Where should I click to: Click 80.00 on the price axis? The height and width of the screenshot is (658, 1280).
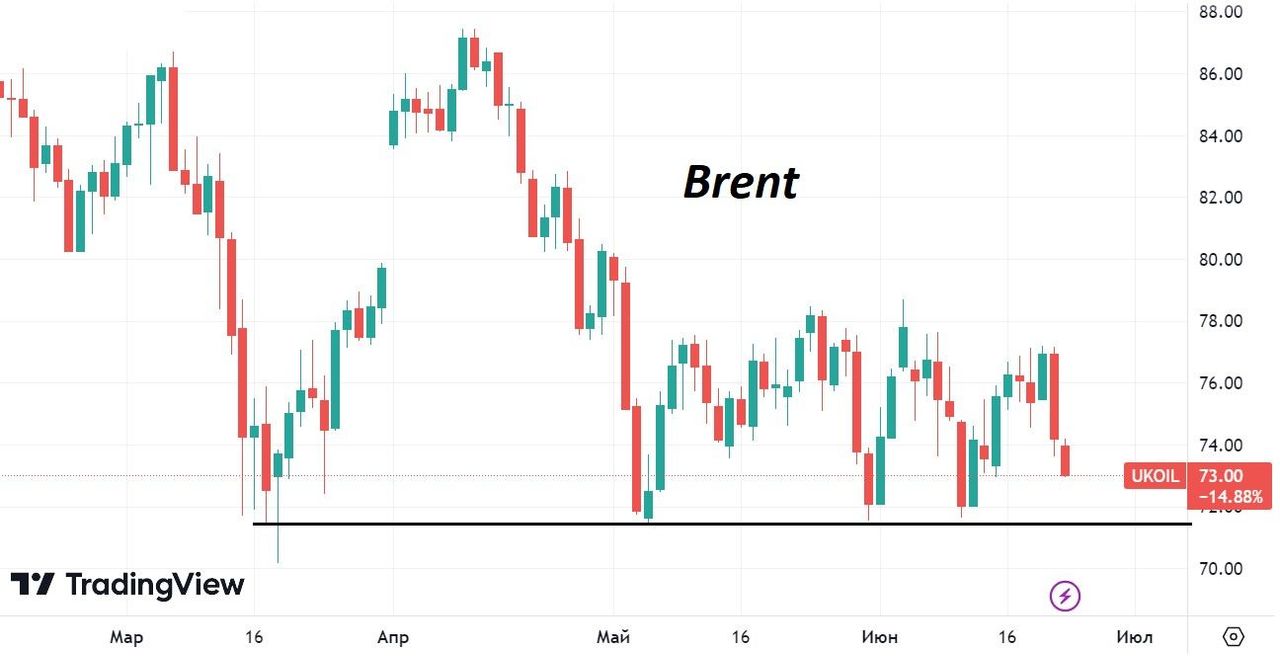tap(1221, 259)
